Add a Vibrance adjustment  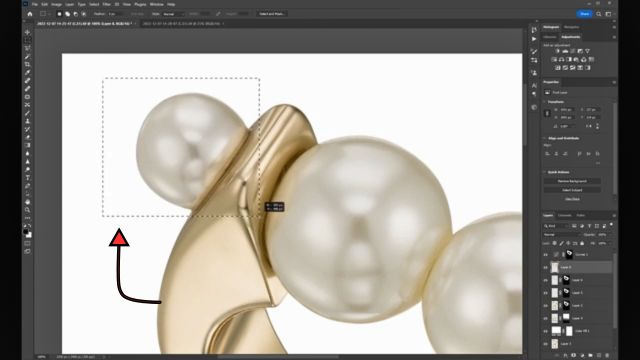pos(587,51)
